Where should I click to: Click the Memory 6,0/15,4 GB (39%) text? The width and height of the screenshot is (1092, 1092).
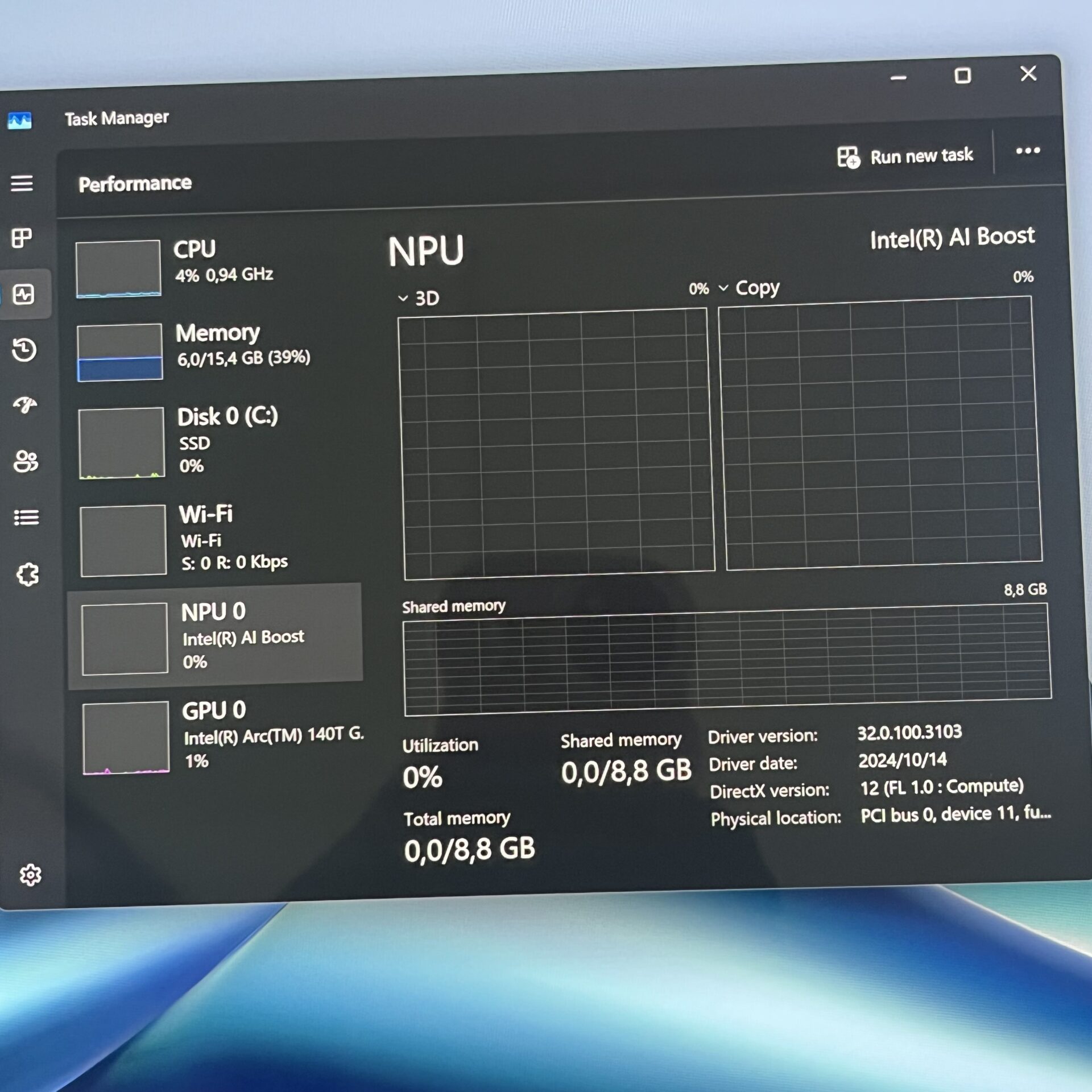(243, 358)
